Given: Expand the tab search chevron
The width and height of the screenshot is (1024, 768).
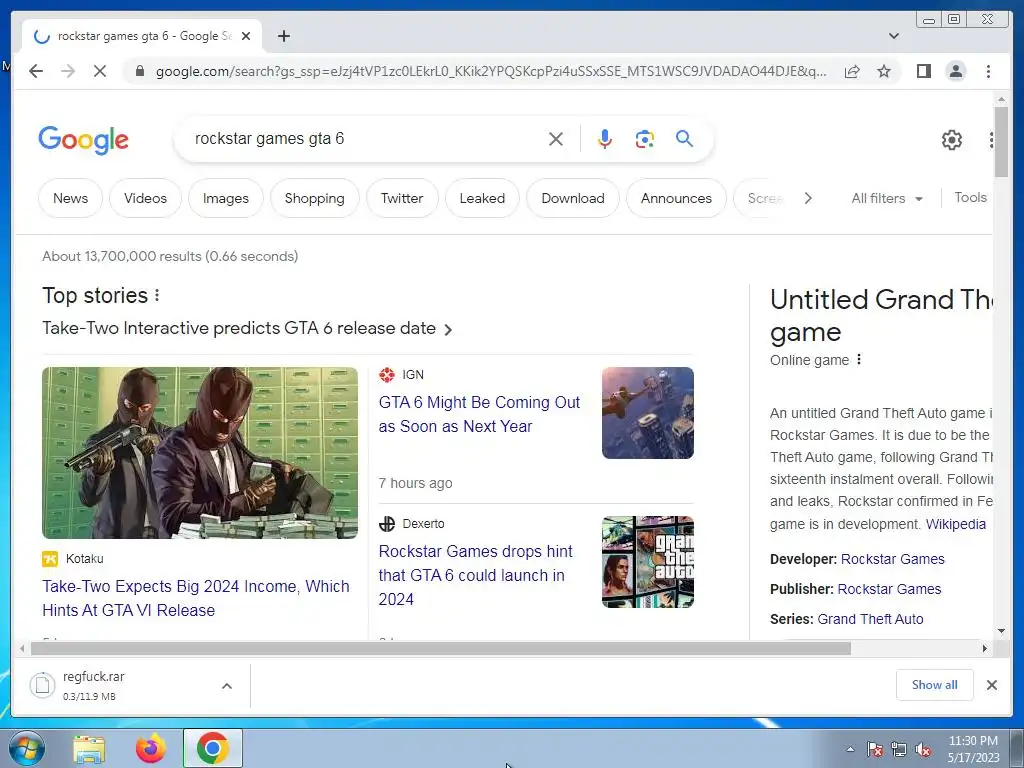Looking at the screenshot, I should [x=894, y=36].
